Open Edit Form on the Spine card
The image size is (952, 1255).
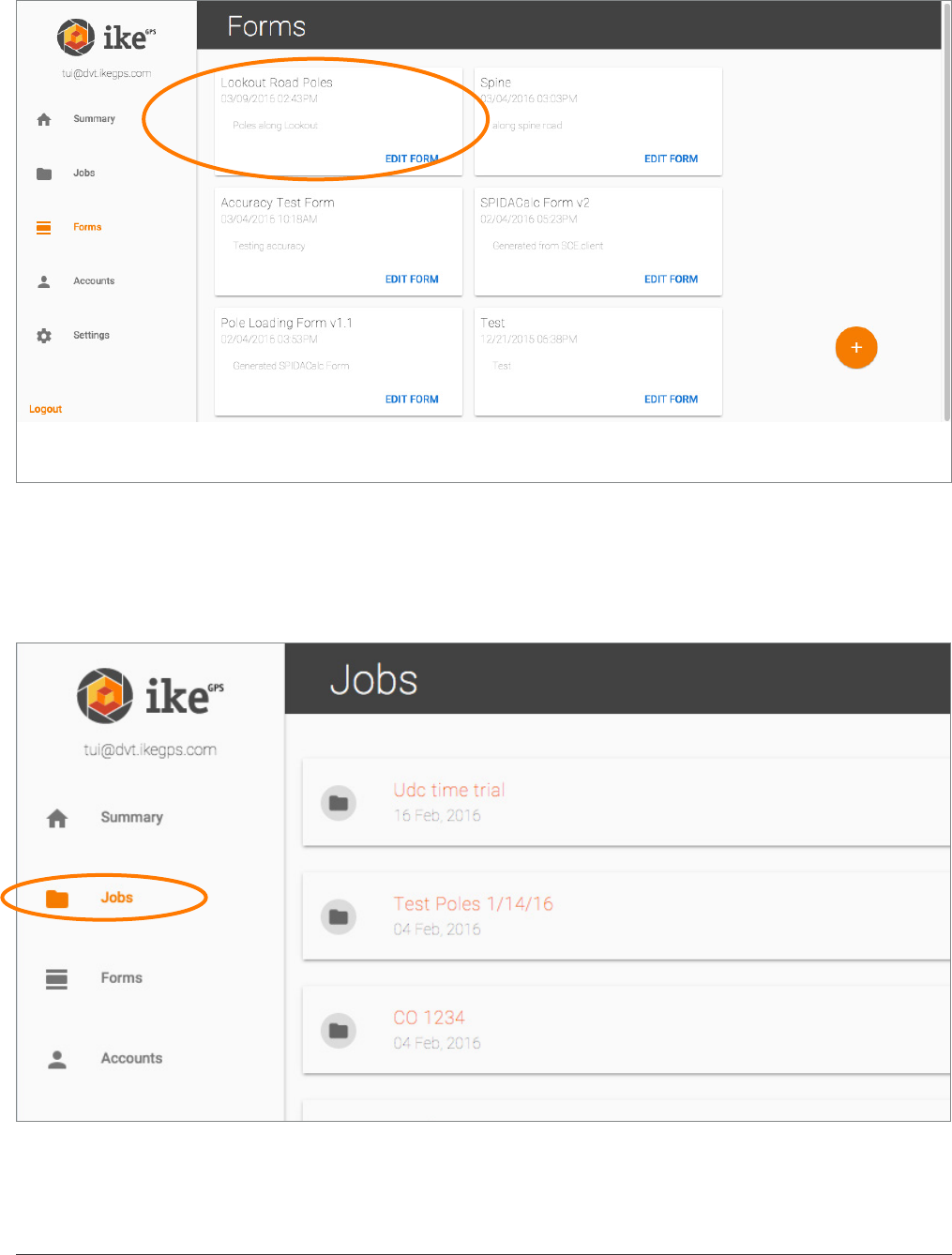(671, 159)
